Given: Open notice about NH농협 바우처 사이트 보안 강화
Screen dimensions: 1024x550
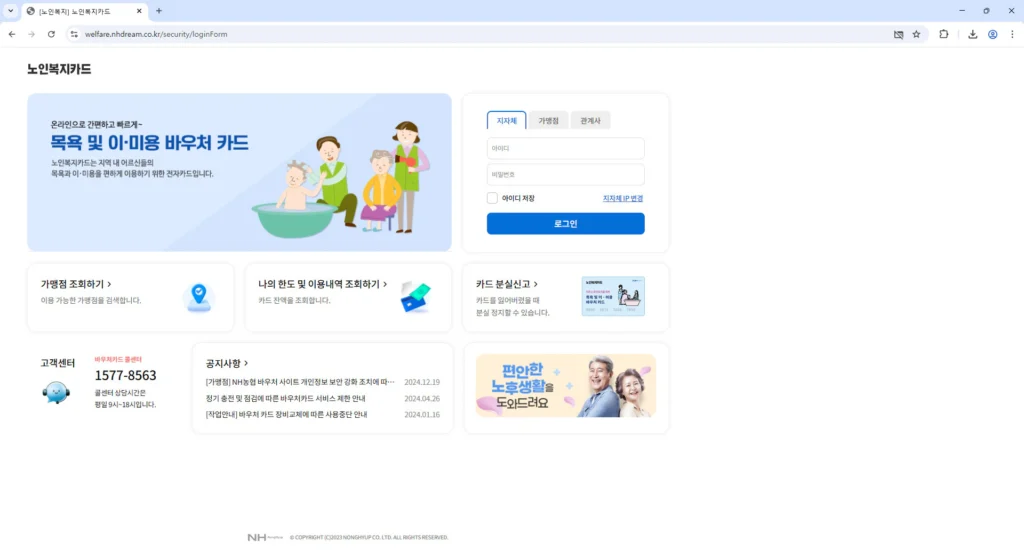Looking at the screenshot, I should [300, 381].
